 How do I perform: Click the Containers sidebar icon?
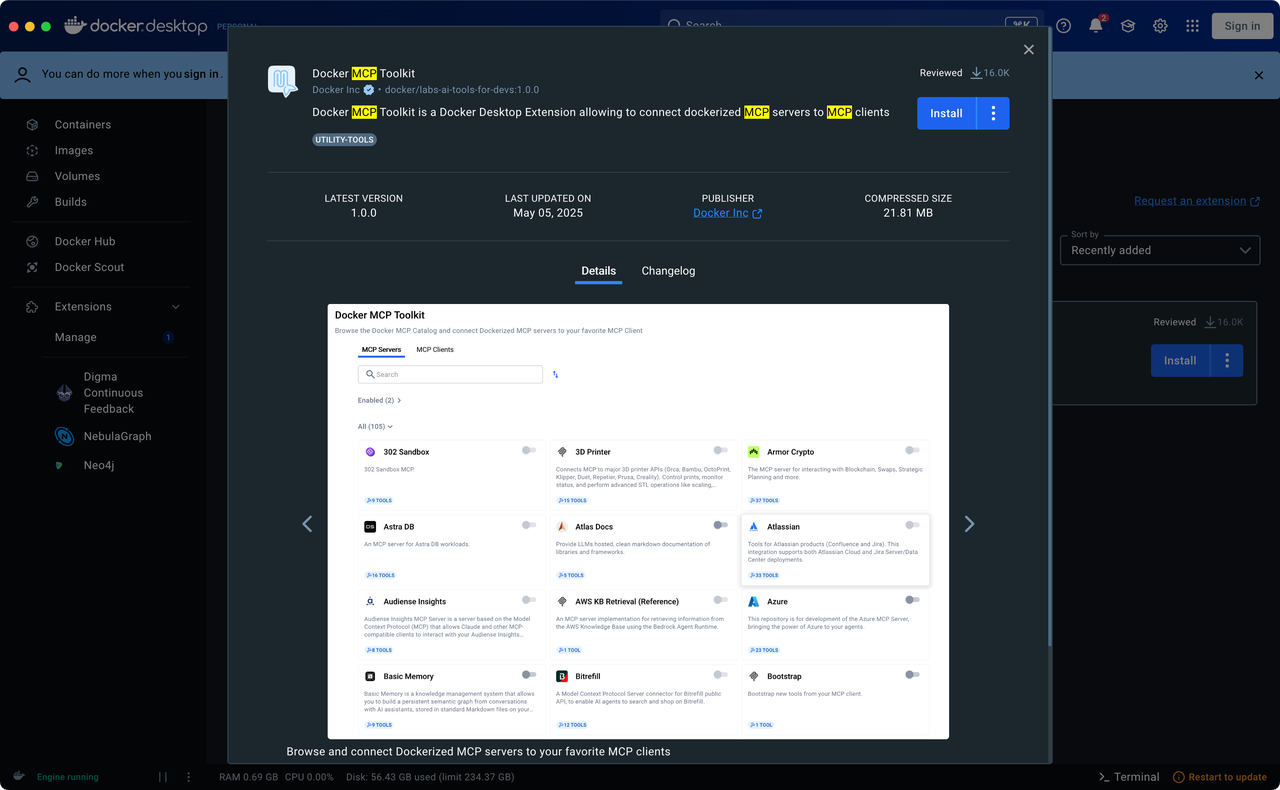[32, 125]
